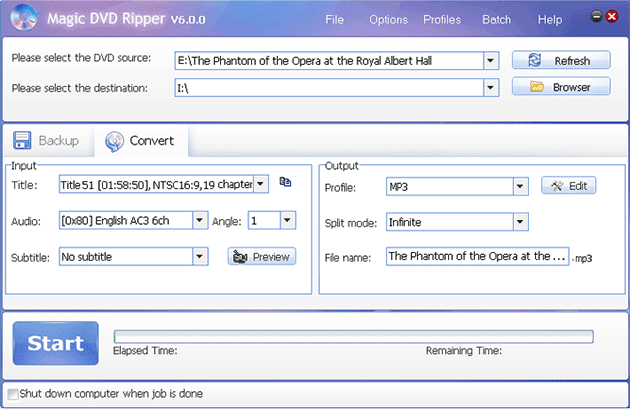Click the copy icon next to Title dropdown
This screenshot has height=410, width=630.
point(285,182)
